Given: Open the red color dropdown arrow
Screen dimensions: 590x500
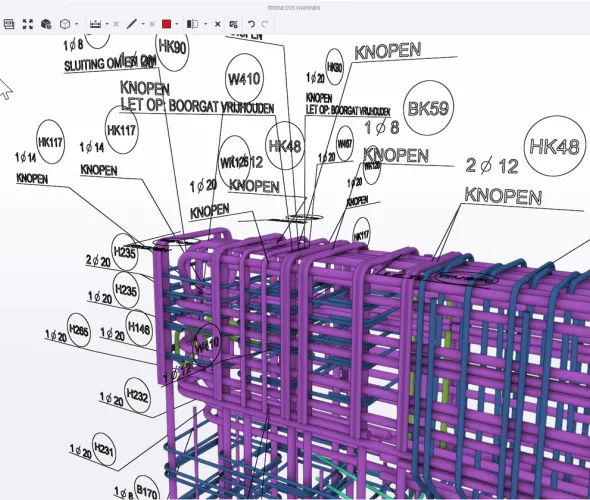Looking at the screenshot, I should tap(177, 24).
